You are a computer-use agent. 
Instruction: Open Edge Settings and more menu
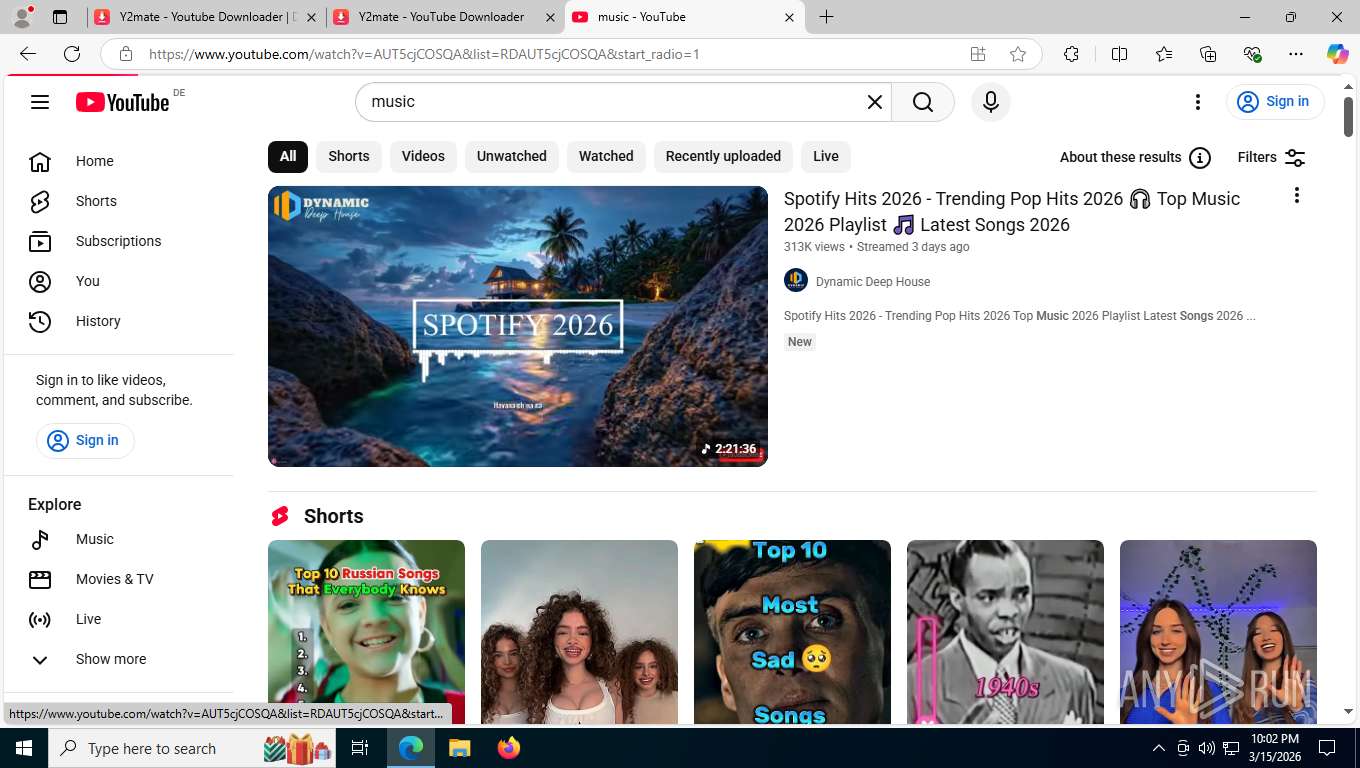click(1296, 54)
